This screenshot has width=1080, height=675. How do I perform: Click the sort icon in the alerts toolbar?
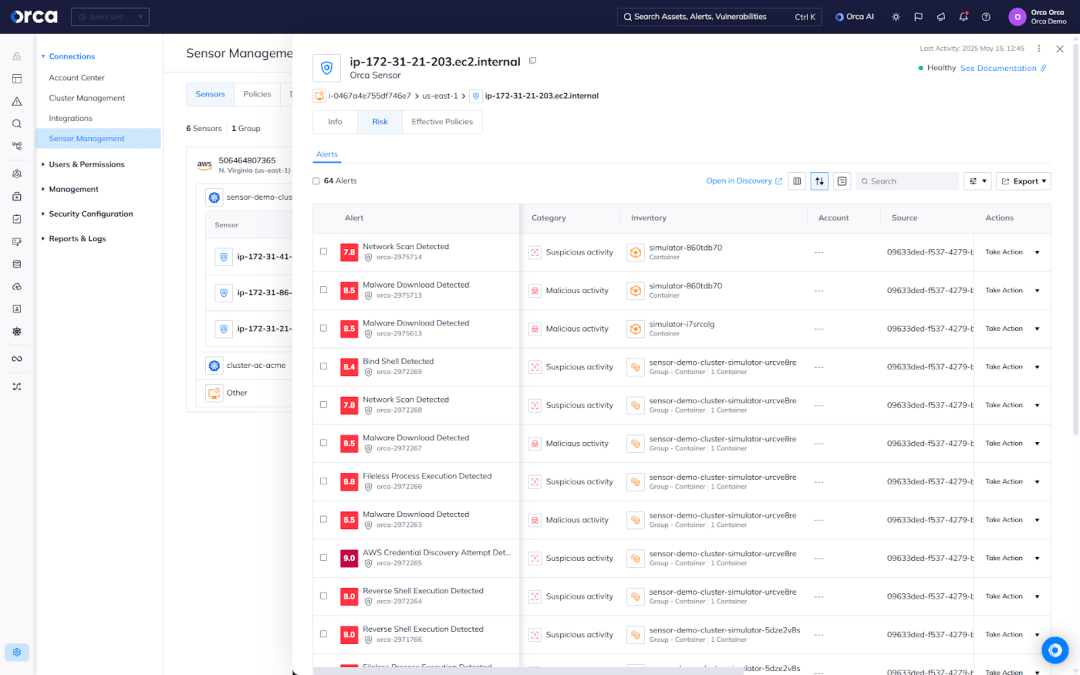pyautogui.click(x=819, y=181)
